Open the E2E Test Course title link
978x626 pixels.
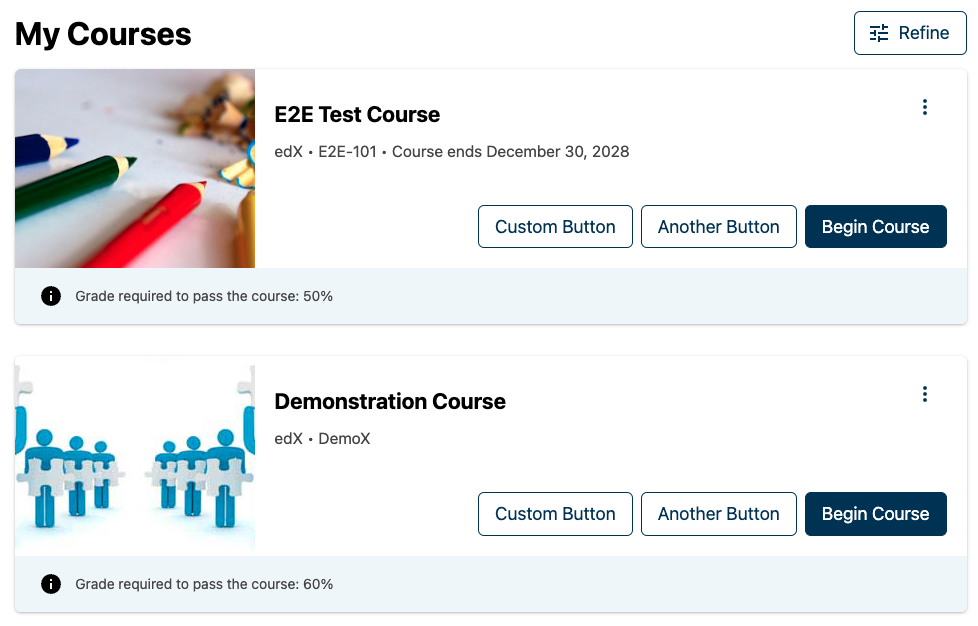[x=357, y=115]
